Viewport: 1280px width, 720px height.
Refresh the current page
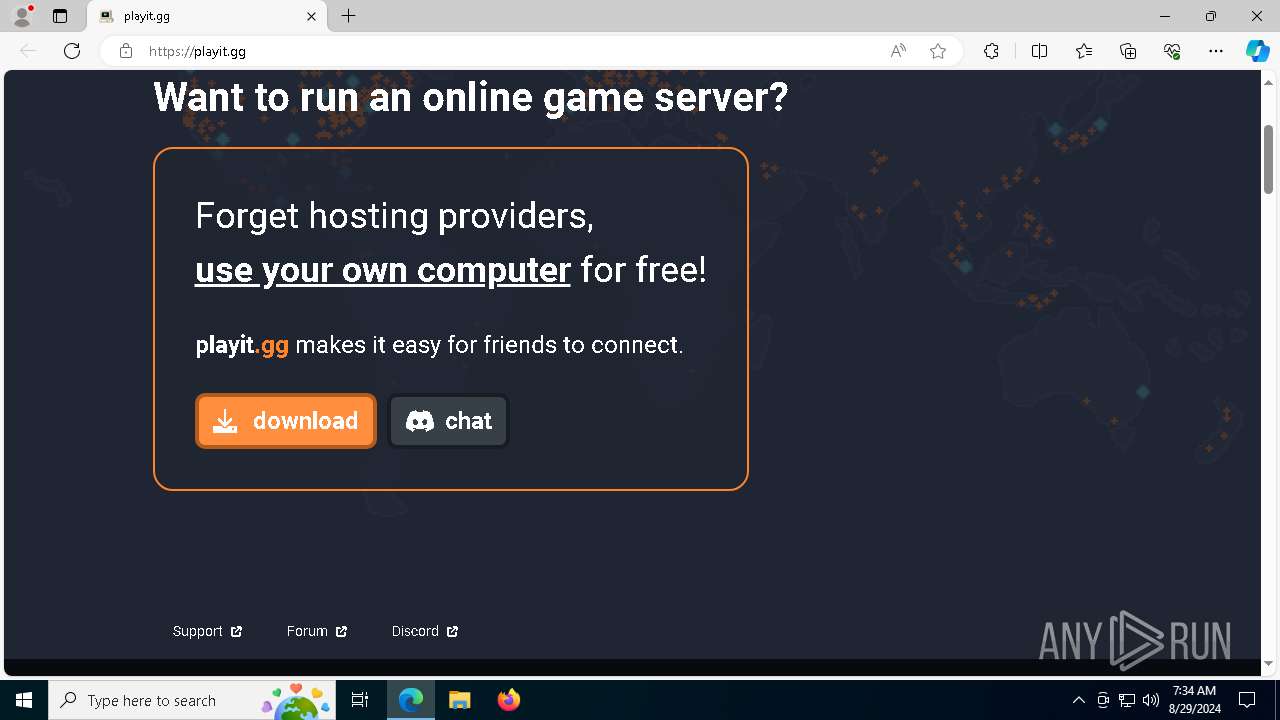tap(72, 51)
